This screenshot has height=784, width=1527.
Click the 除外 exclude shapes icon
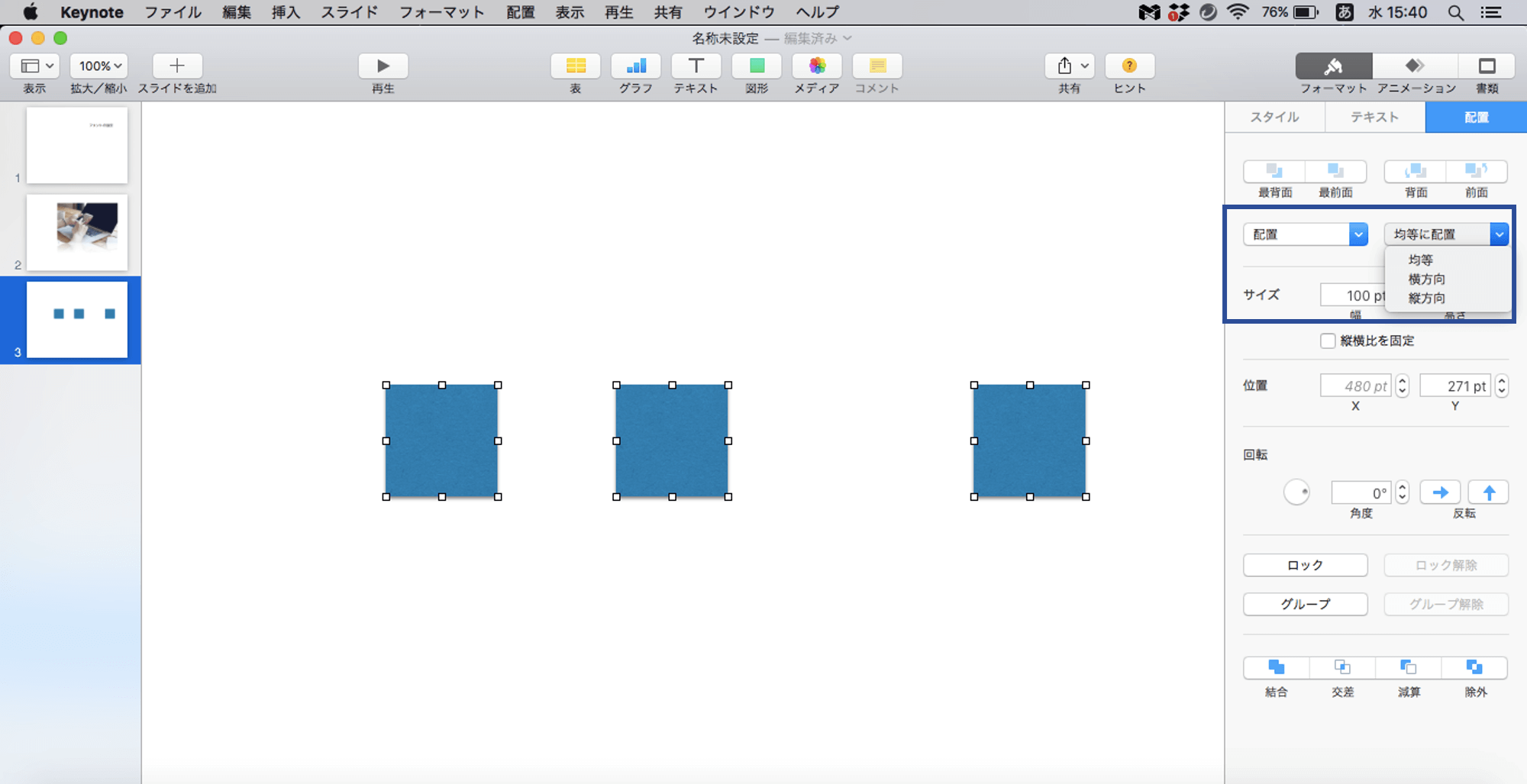(x=1475, y=668)
